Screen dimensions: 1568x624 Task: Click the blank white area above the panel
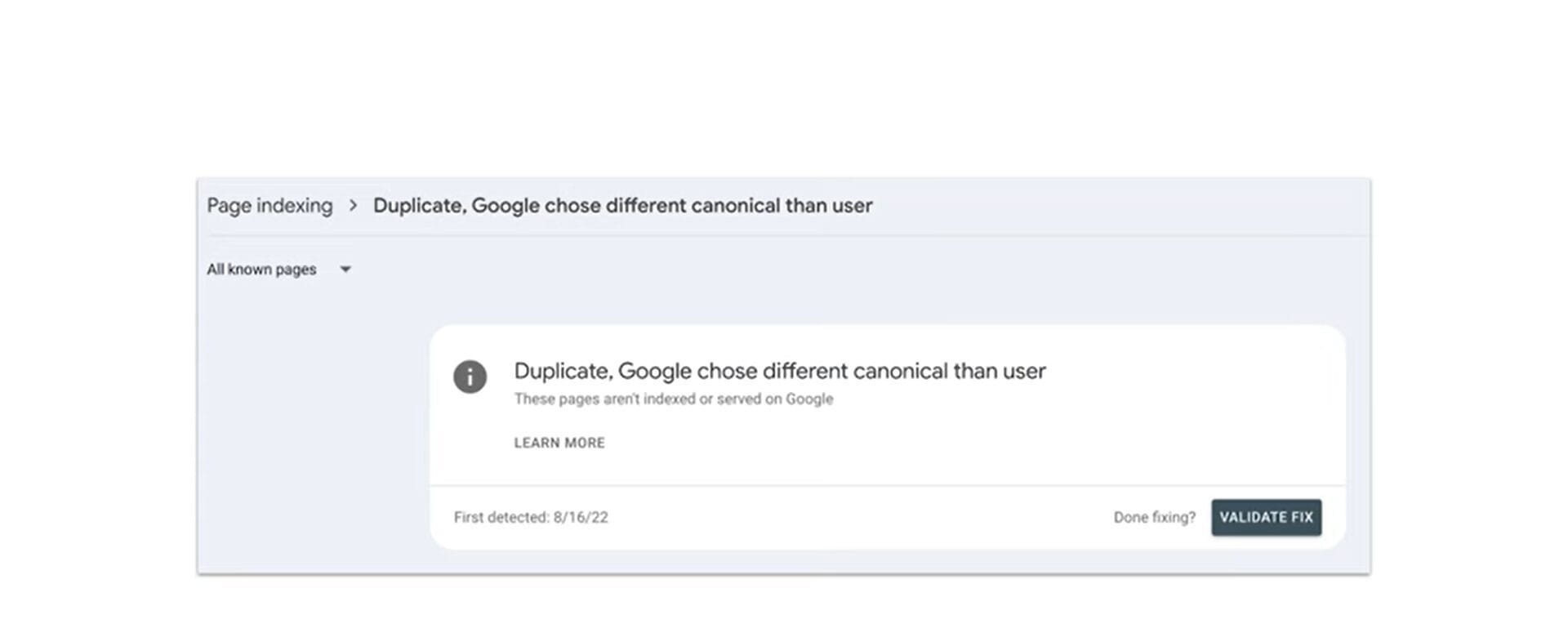pos(784,82)
